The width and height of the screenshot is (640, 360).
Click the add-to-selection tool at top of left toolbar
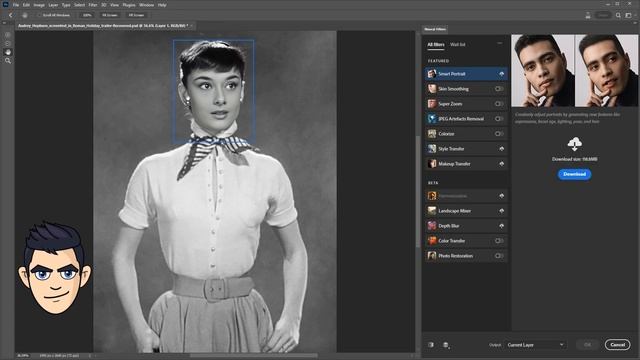(x=8, y=35)
